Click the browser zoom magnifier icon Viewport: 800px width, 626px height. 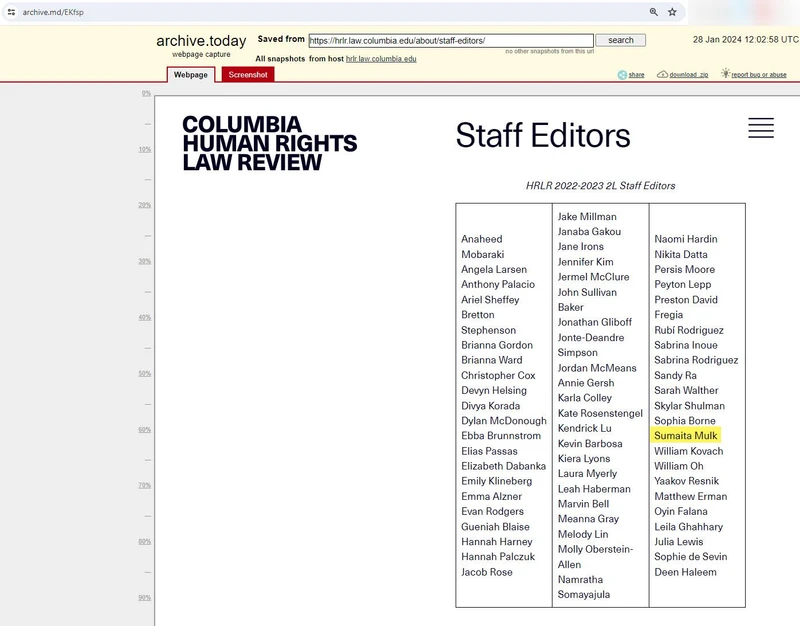tap(654, 12)
